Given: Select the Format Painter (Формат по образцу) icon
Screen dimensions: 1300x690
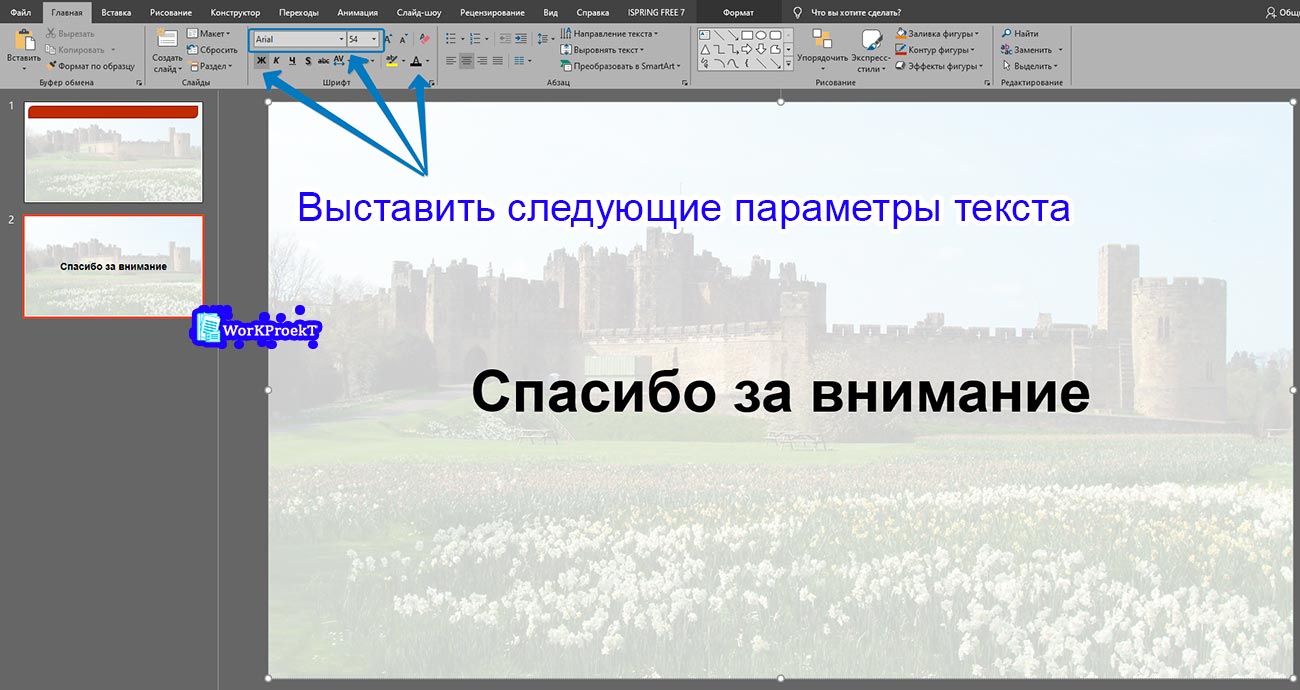Looking at the screenshot, I should pos(52,65).
